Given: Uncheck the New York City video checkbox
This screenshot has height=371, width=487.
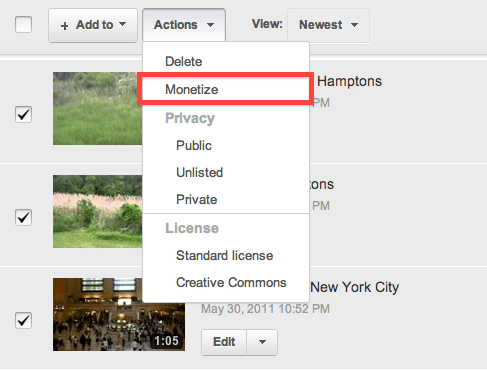Looking at the screenshot, I should pyautogui.click(x=24, y=320).
